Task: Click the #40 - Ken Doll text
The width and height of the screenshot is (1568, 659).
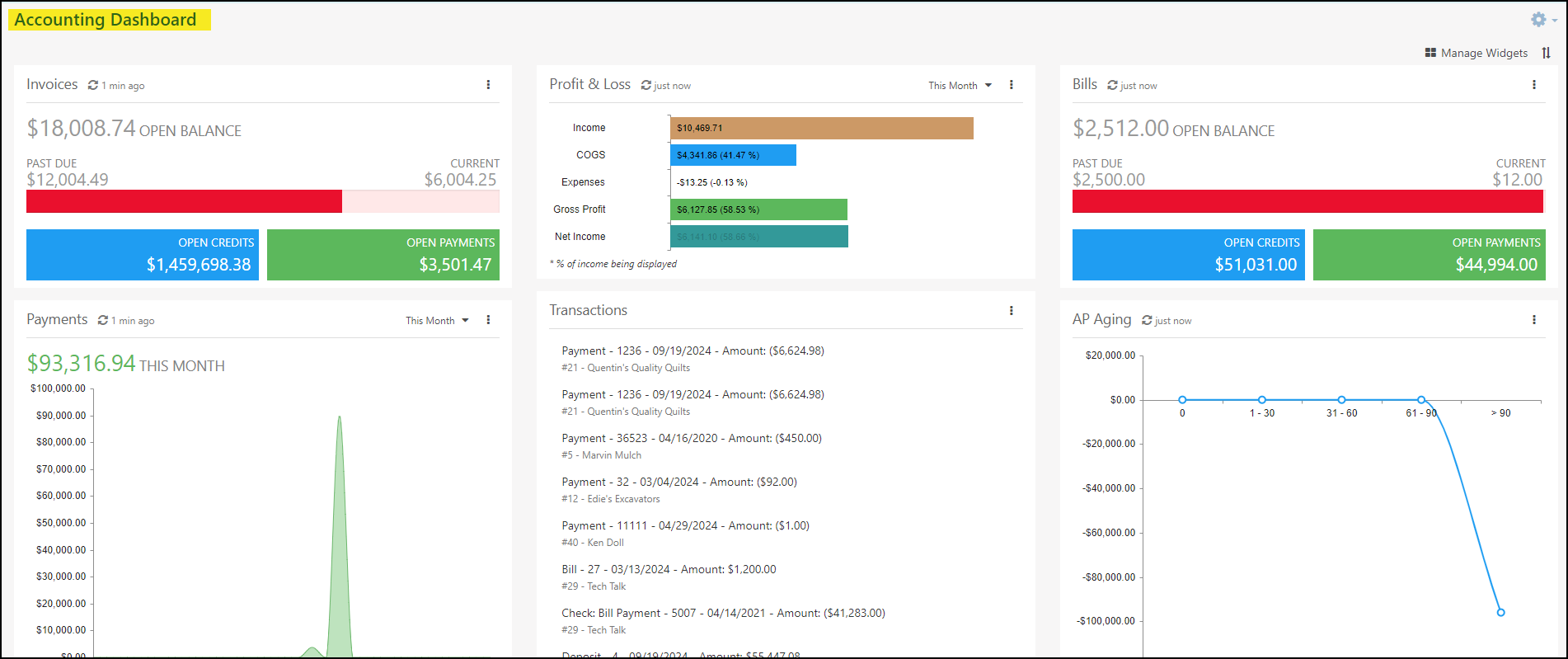Action: [x=592, y=543]
